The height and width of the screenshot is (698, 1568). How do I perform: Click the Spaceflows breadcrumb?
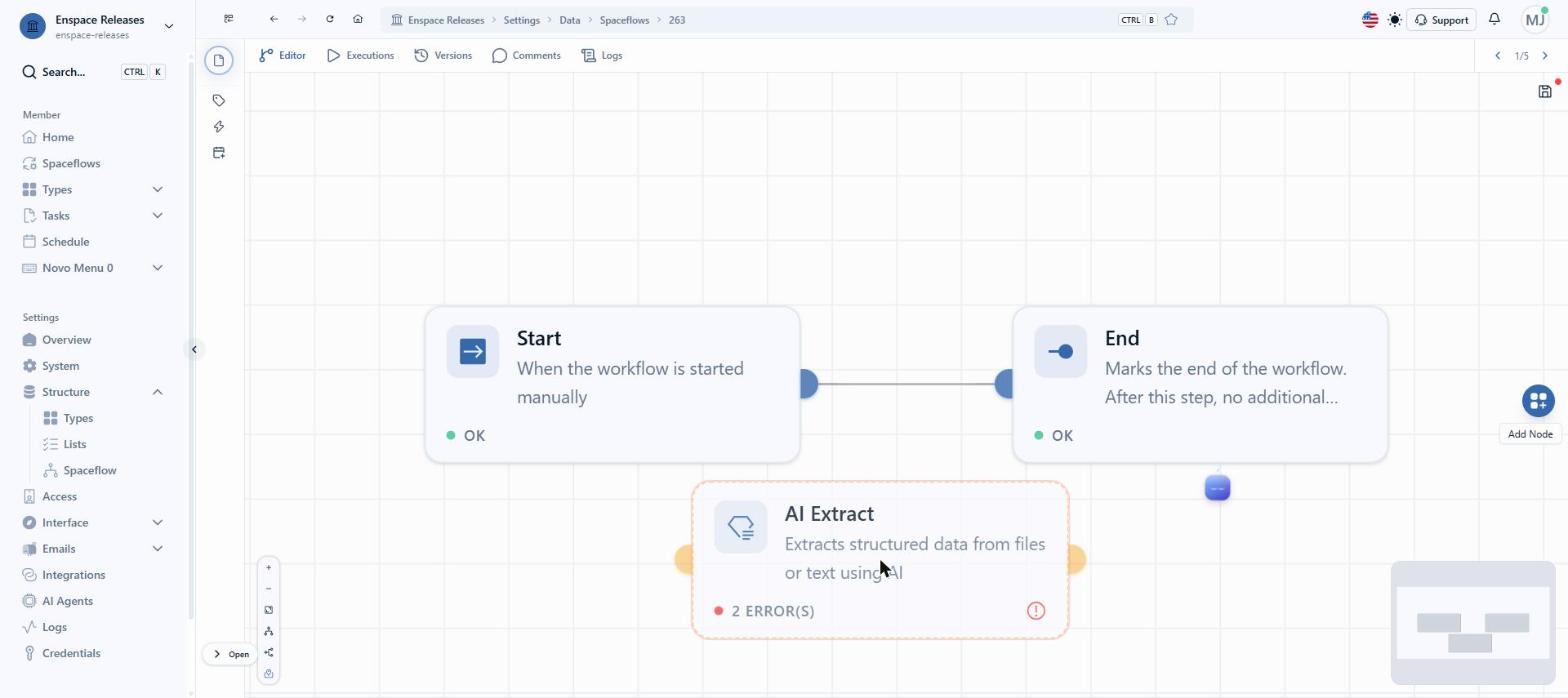point(624,20)
